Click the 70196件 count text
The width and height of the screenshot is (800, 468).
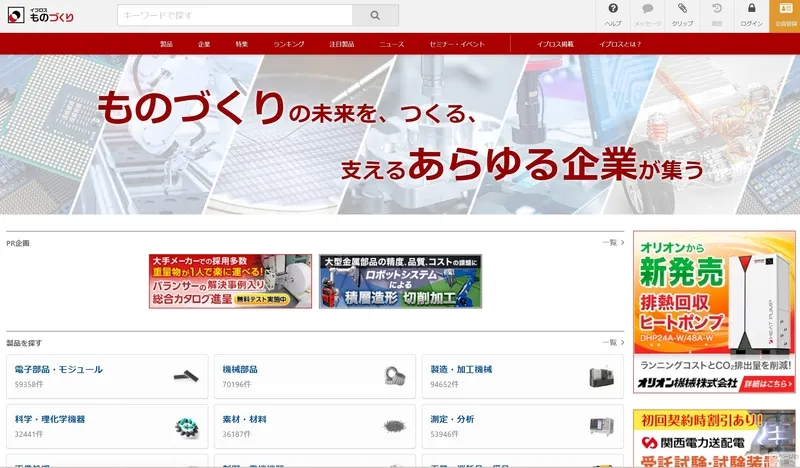(236, 384)
